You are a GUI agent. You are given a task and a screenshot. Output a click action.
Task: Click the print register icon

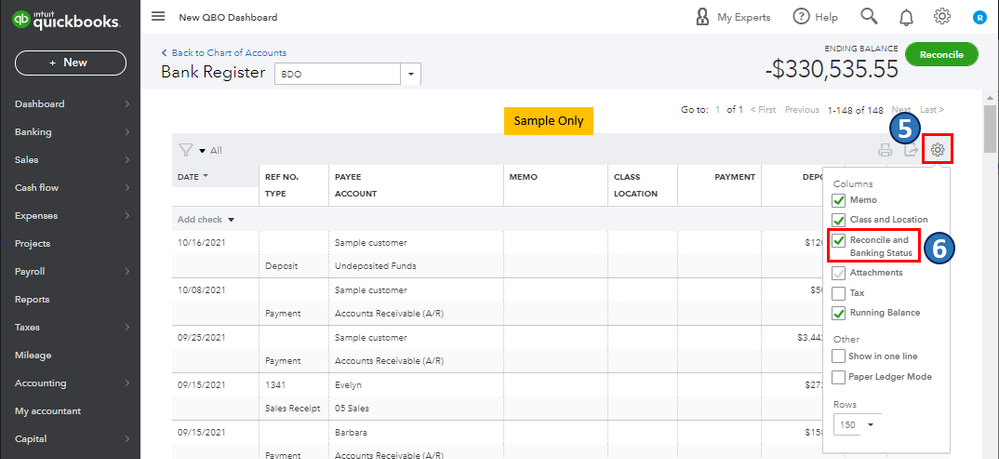point(885,151)
